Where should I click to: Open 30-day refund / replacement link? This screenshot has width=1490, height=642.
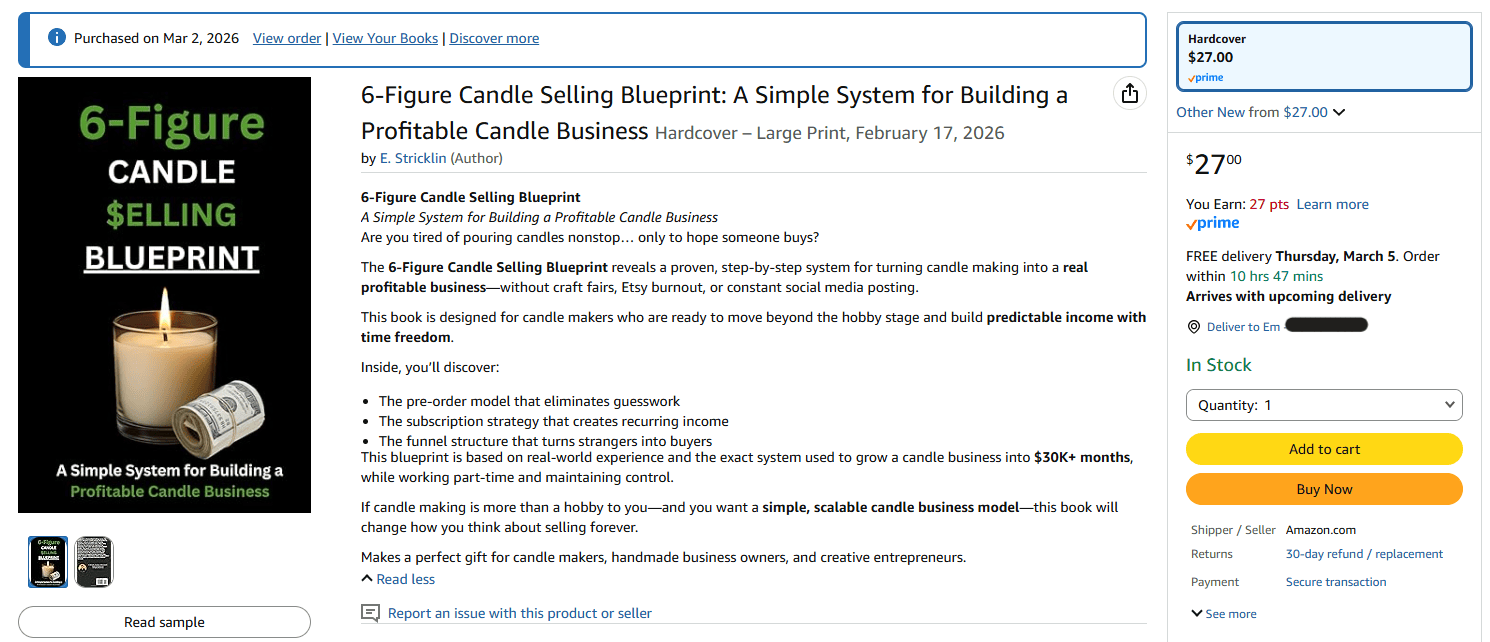(x=1364, y=554)
